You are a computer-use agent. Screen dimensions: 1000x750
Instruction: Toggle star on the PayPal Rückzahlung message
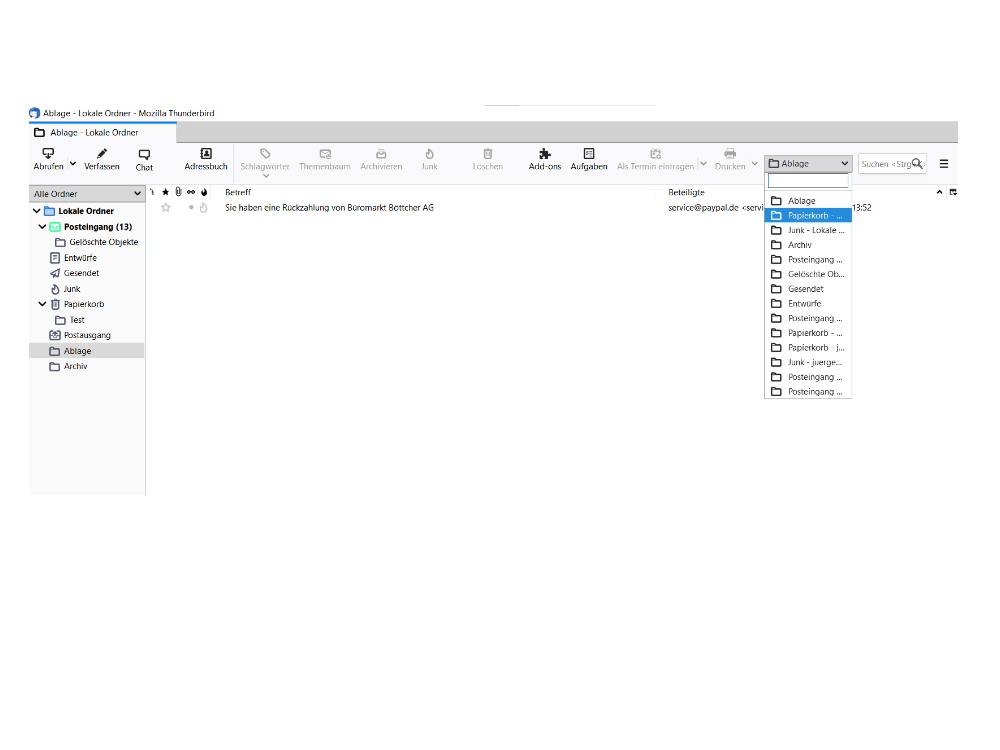(166, 207)
